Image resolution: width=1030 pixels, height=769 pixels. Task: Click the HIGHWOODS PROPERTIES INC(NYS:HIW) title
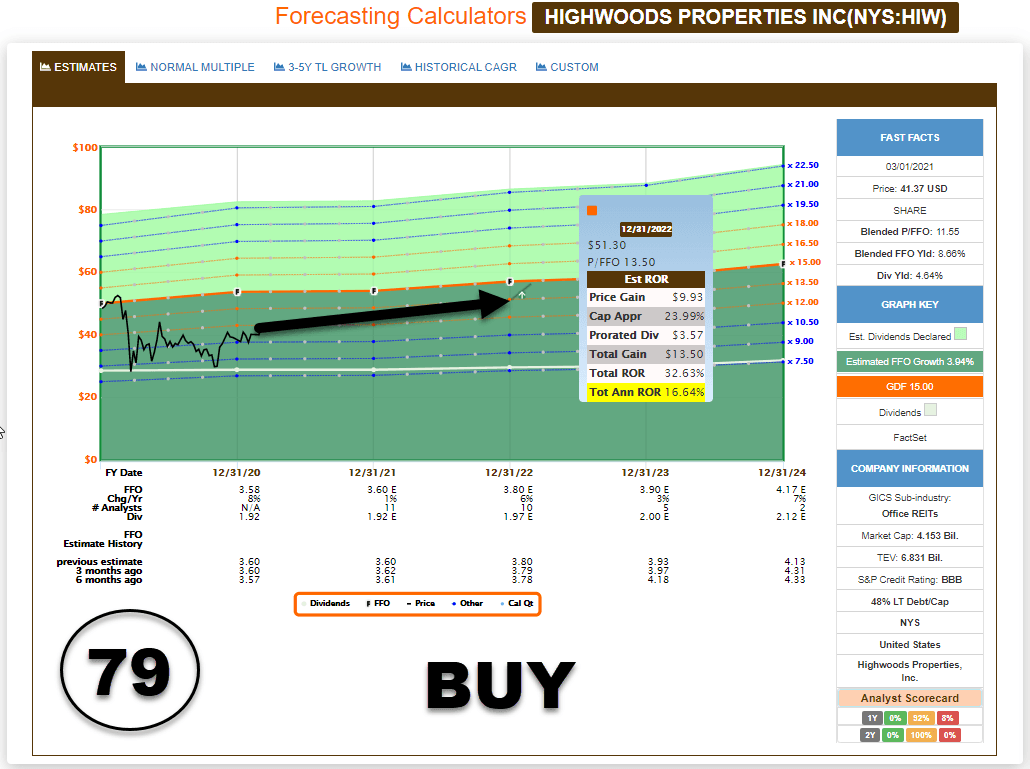746,17
